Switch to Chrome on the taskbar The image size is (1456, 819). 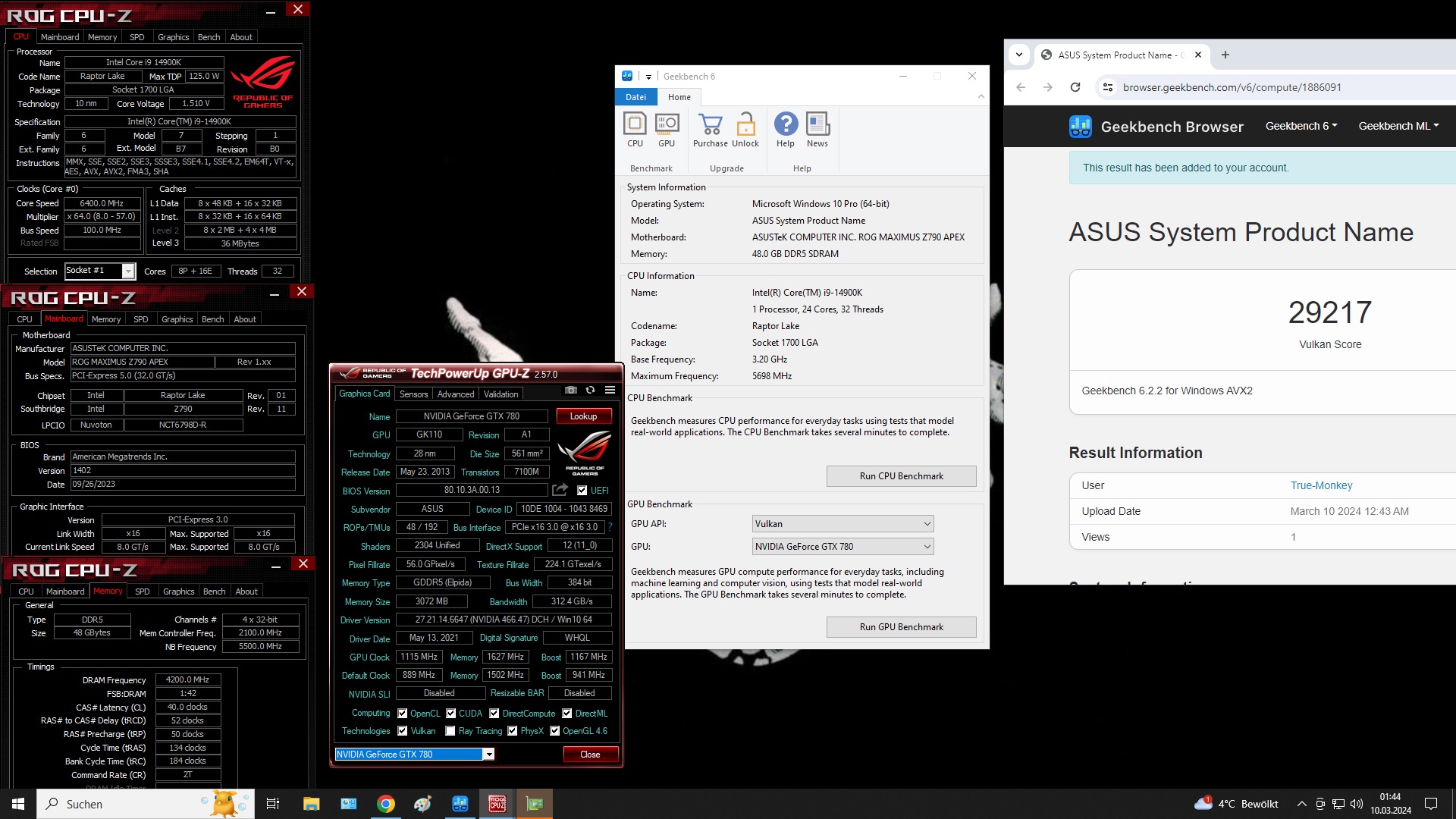pyautogui.click(x=386, y=804)
